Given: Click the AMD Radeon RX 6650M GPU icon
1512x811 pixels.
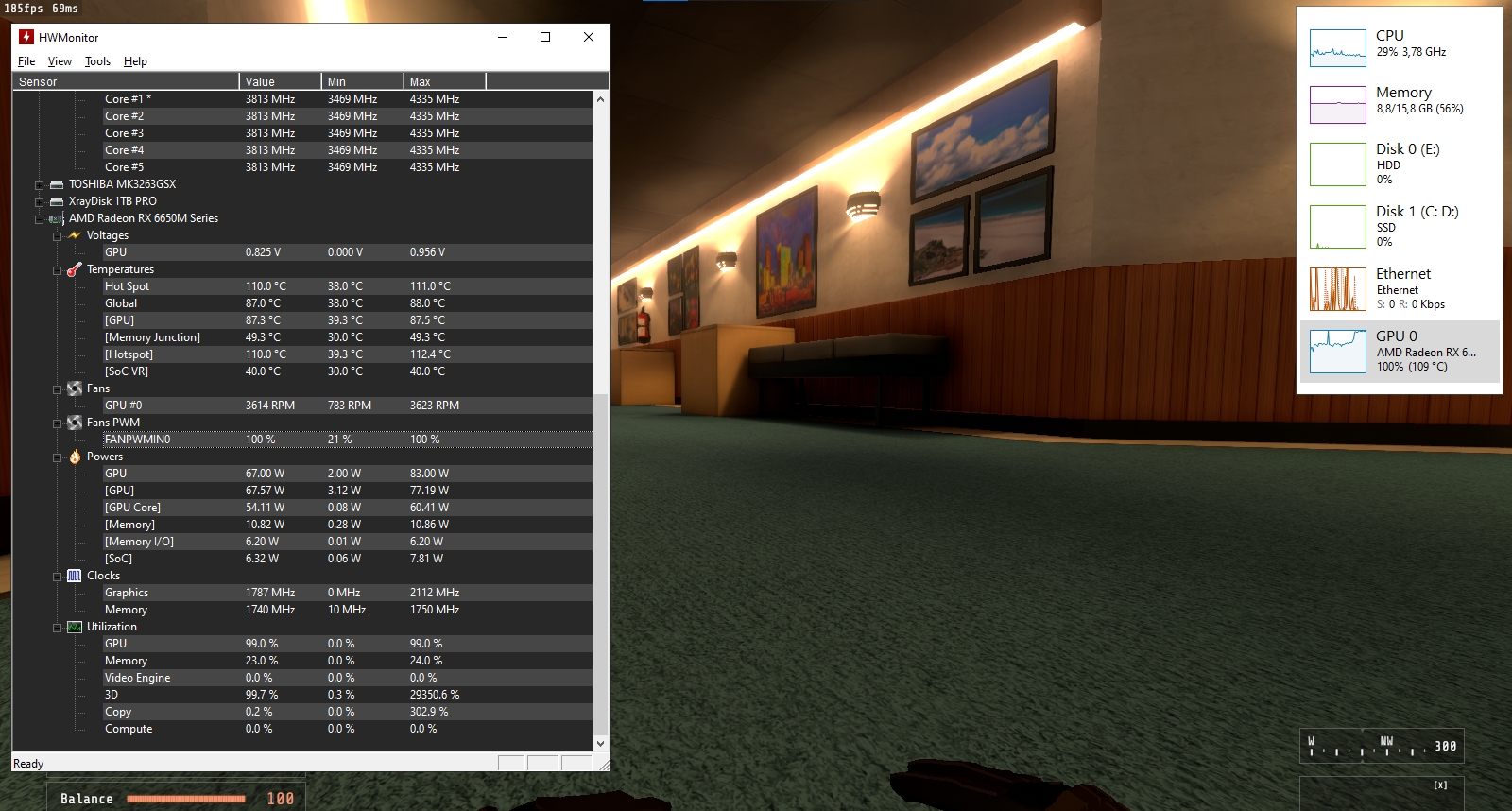Looking at the screenshot, I should 57,218.
